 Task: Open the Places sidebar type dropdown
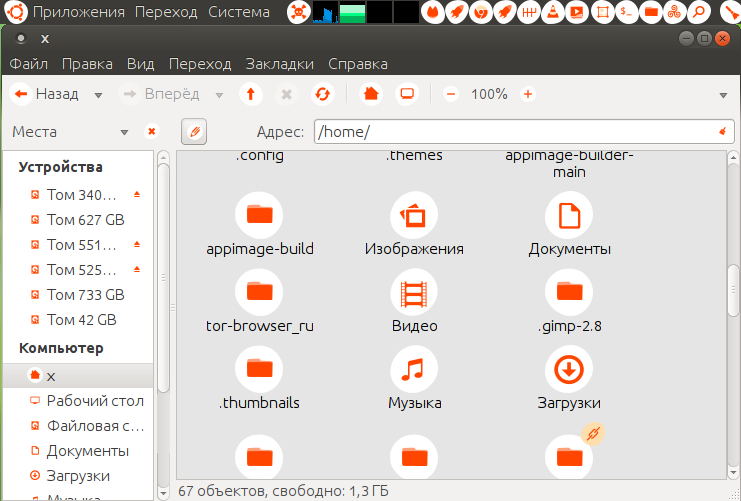click(124, 132)
